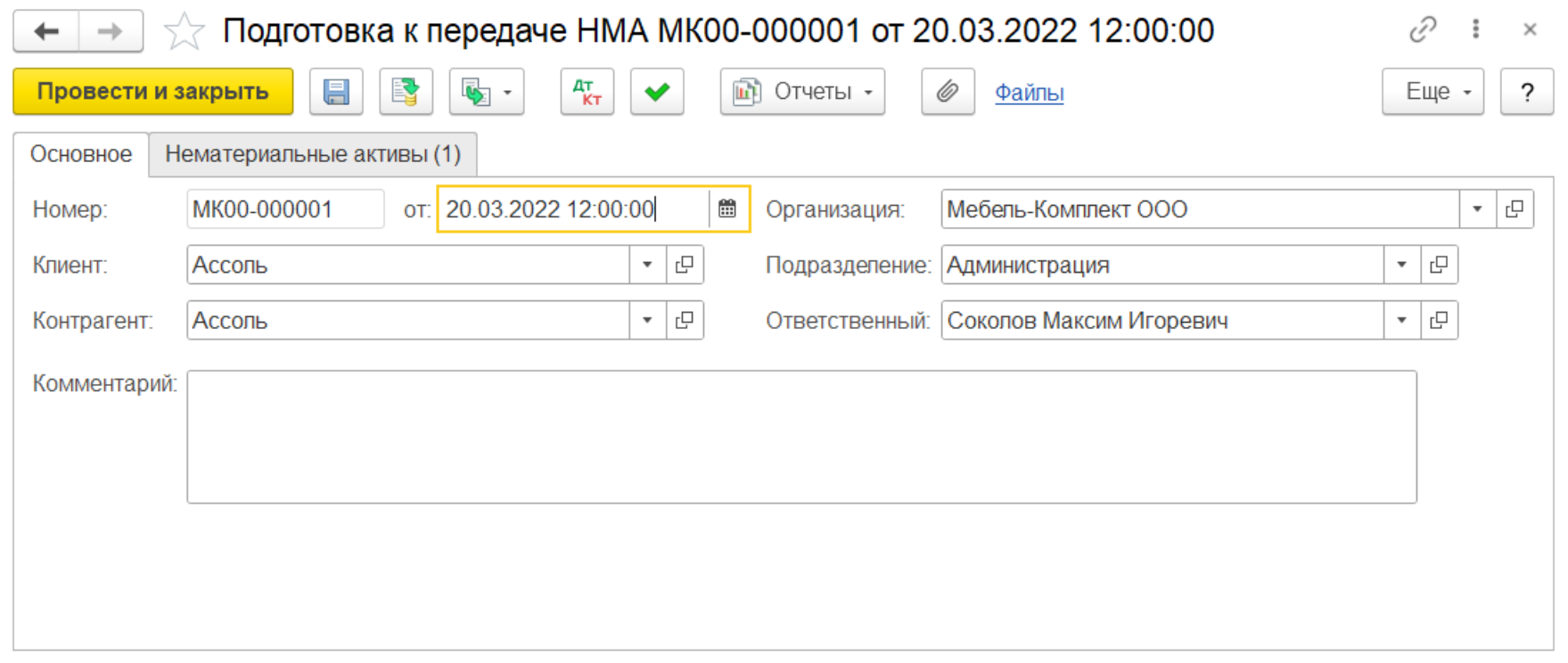Open the Файлы link
This screenshot has width=1568, height=663.
click(x=1029, y=93)
